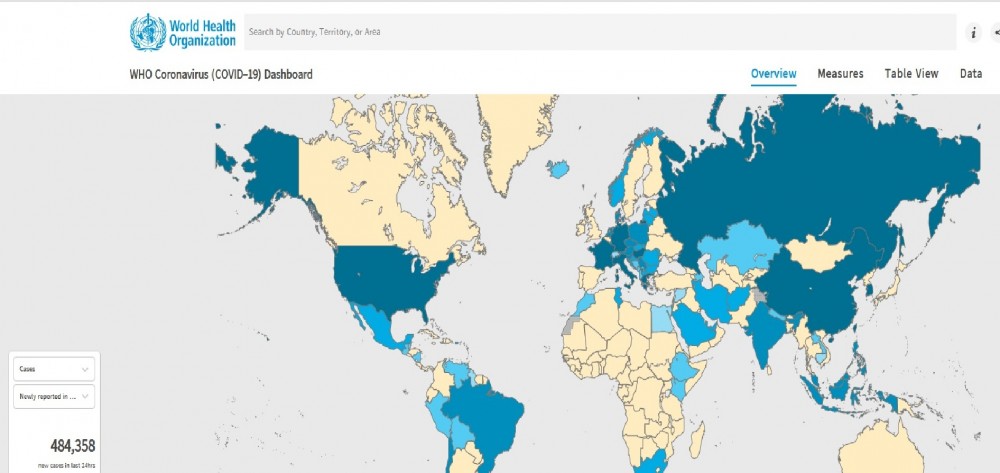Open the information icon beside search
Viewport: 1000px width, 473px height.
tap(973, 32)
